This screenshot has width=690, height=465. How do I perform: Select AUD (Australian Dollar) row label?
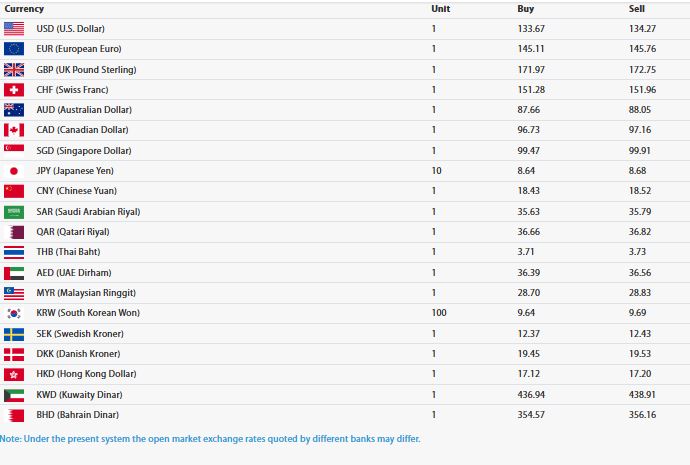click(x=84, y=110)
